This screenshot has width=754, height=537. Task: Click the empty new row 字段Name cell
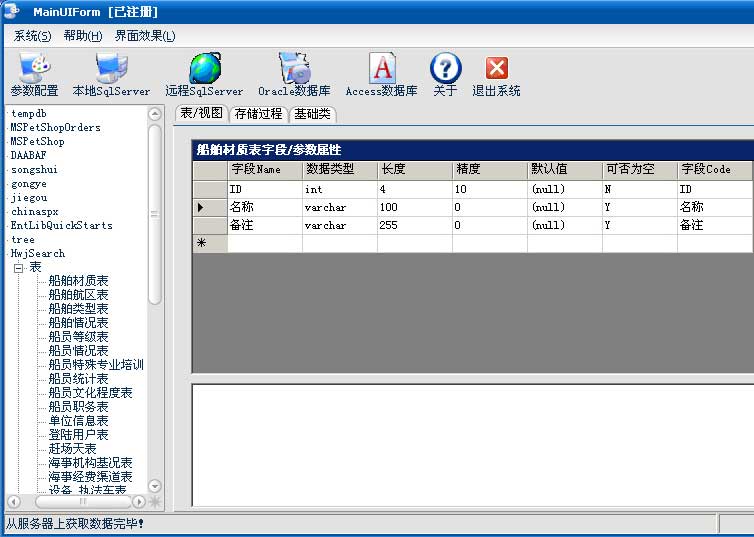coord(264,243)
